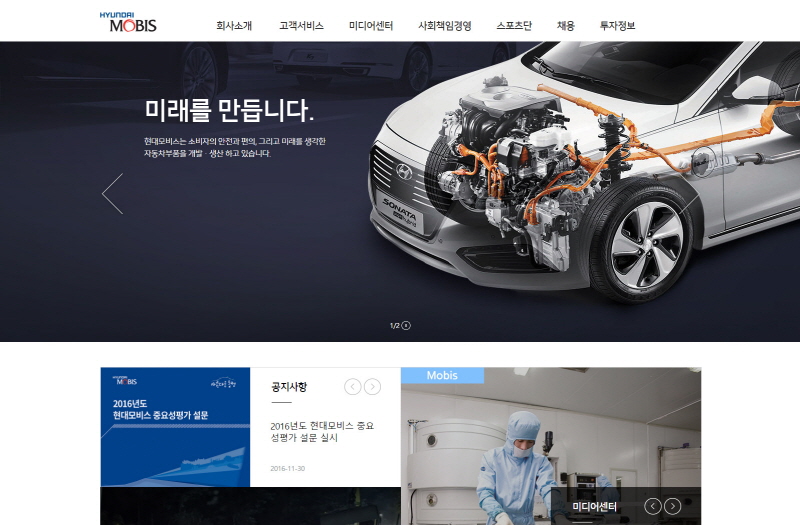Show next 공지사항 notice

(x=372, y=387)
